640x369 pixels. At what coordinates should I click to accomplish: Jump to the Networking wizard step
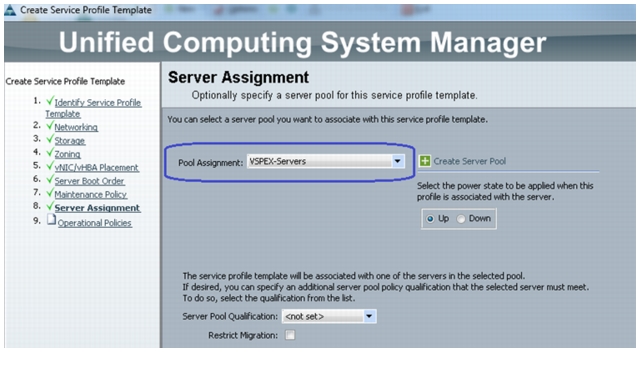tap(76, 127)
